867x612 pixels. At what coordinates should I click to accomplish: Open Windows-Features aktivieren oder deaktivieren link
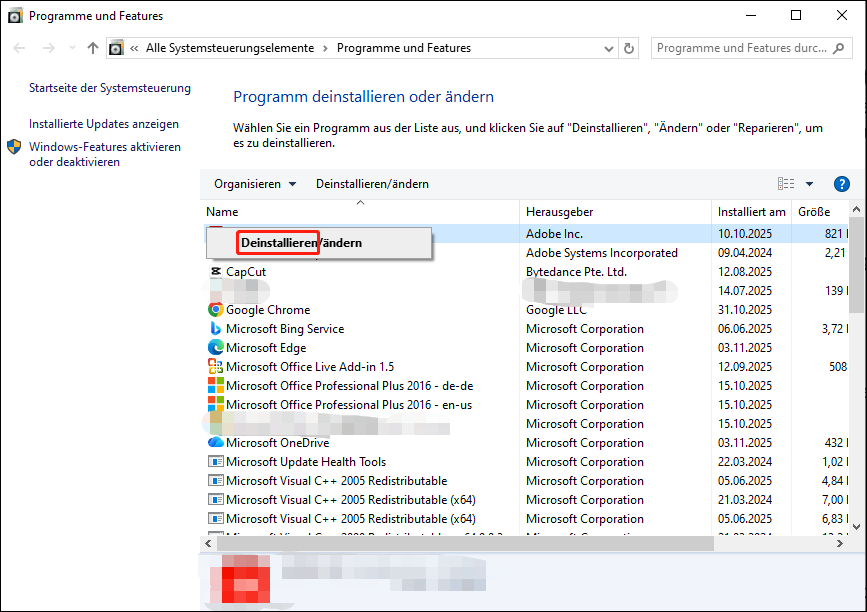(x=105, y=154)
